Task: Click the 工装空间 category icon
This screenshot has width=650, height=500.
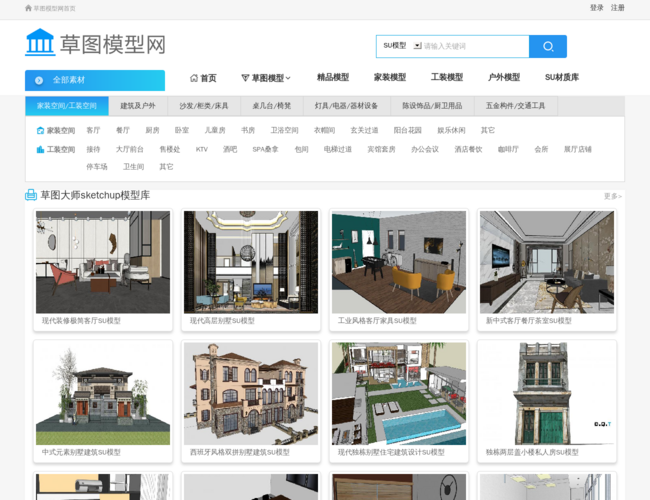Action: click(39, 149)
